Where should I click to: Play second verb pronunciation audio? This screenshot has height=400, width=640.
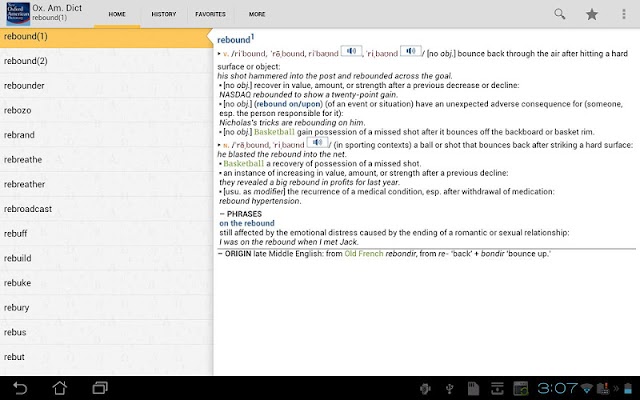pos(411,51)
